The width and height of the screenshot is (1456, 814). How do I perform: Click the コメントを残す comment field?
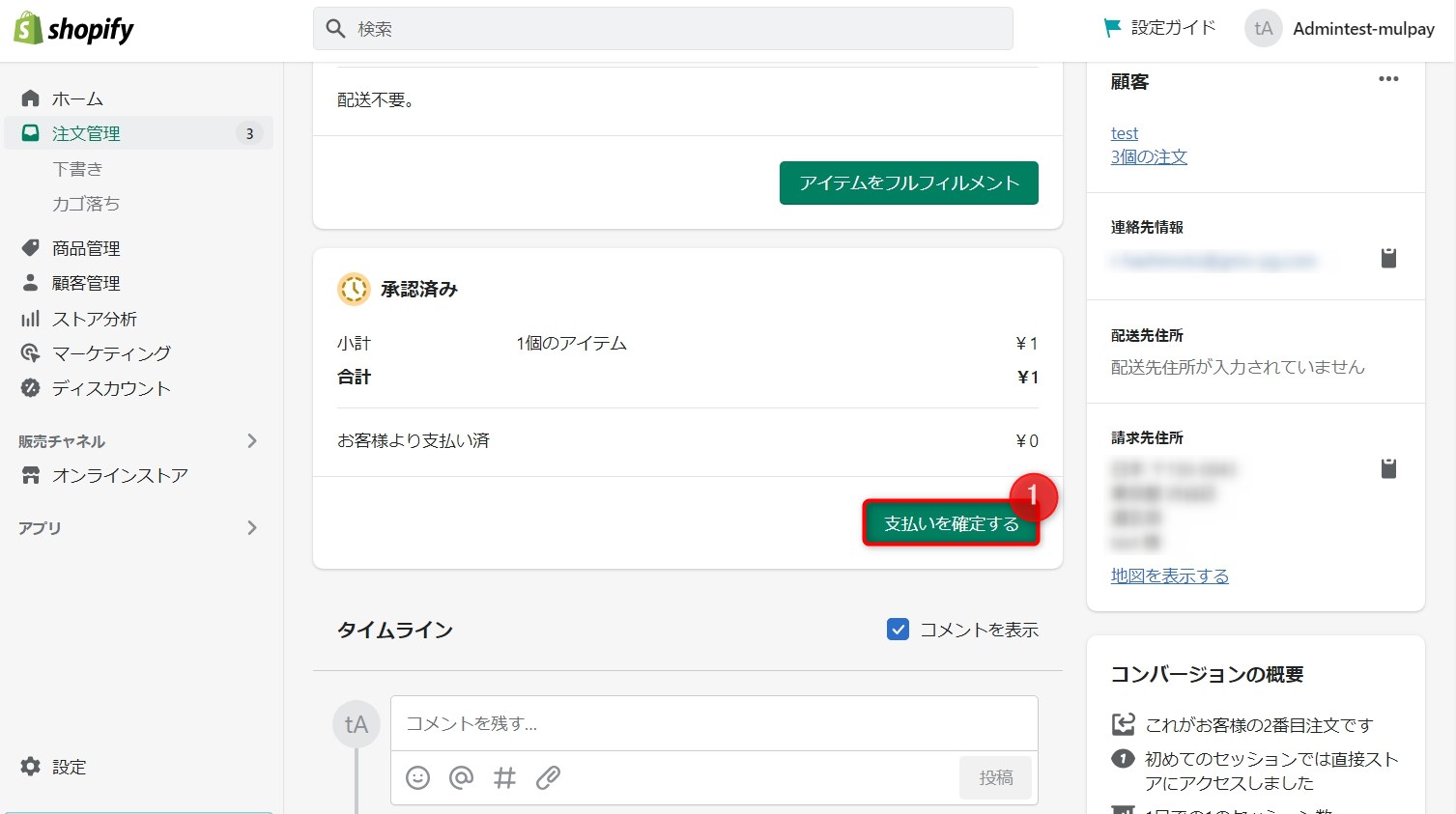(x=714, y=723)
